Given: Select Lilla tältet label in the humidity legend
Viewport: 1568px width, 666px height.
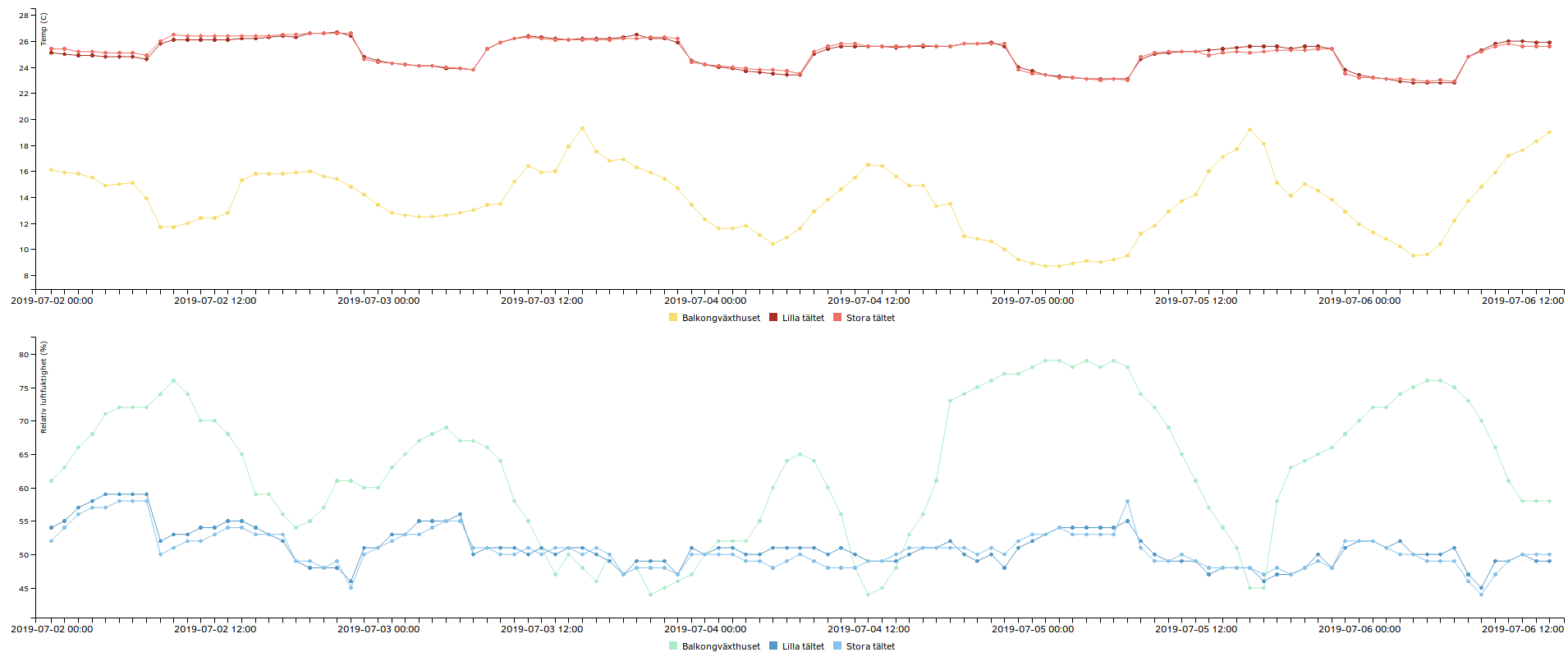Looking at the screenshot, I should coord(803,646).
